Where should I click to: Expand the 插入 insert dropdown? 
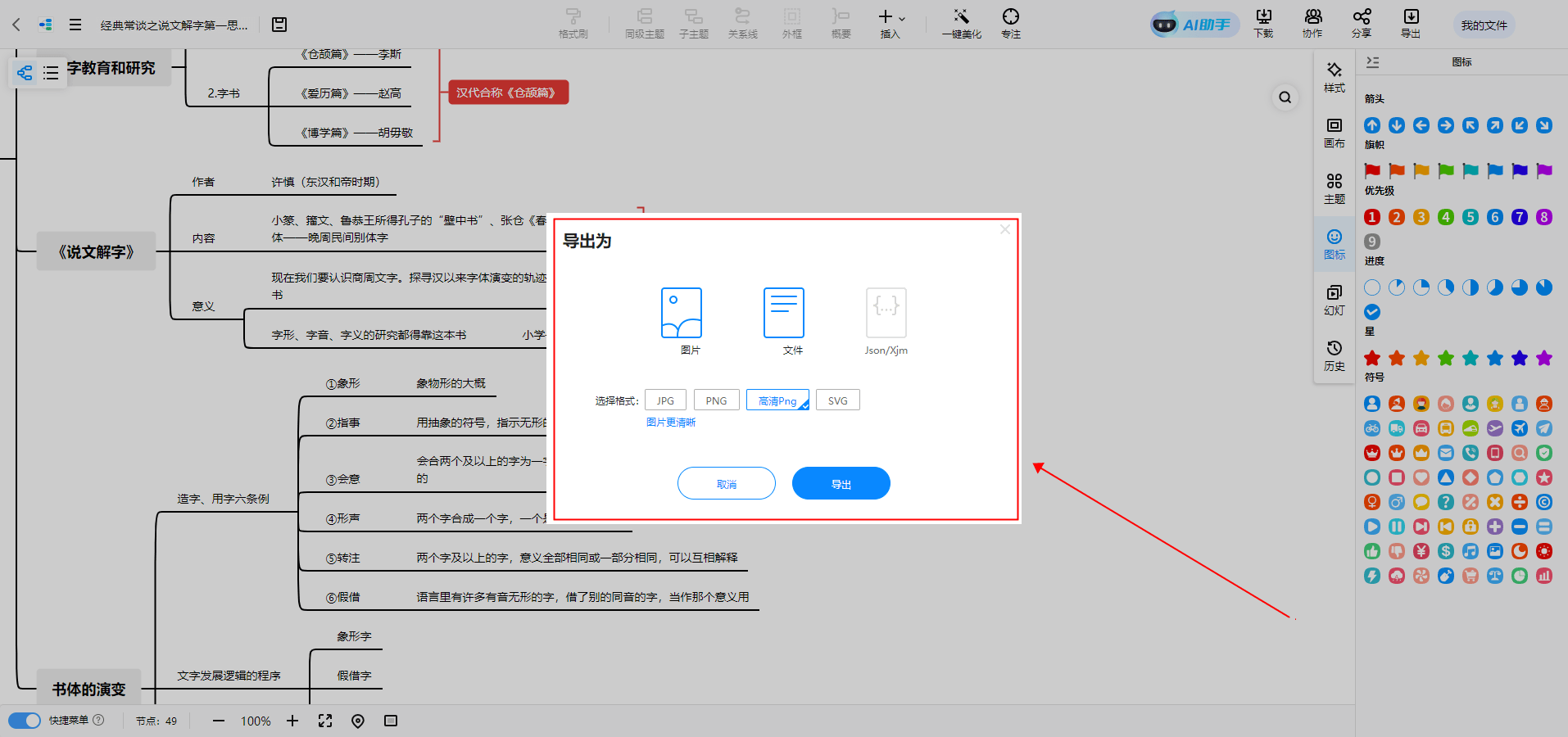point(891,23)
